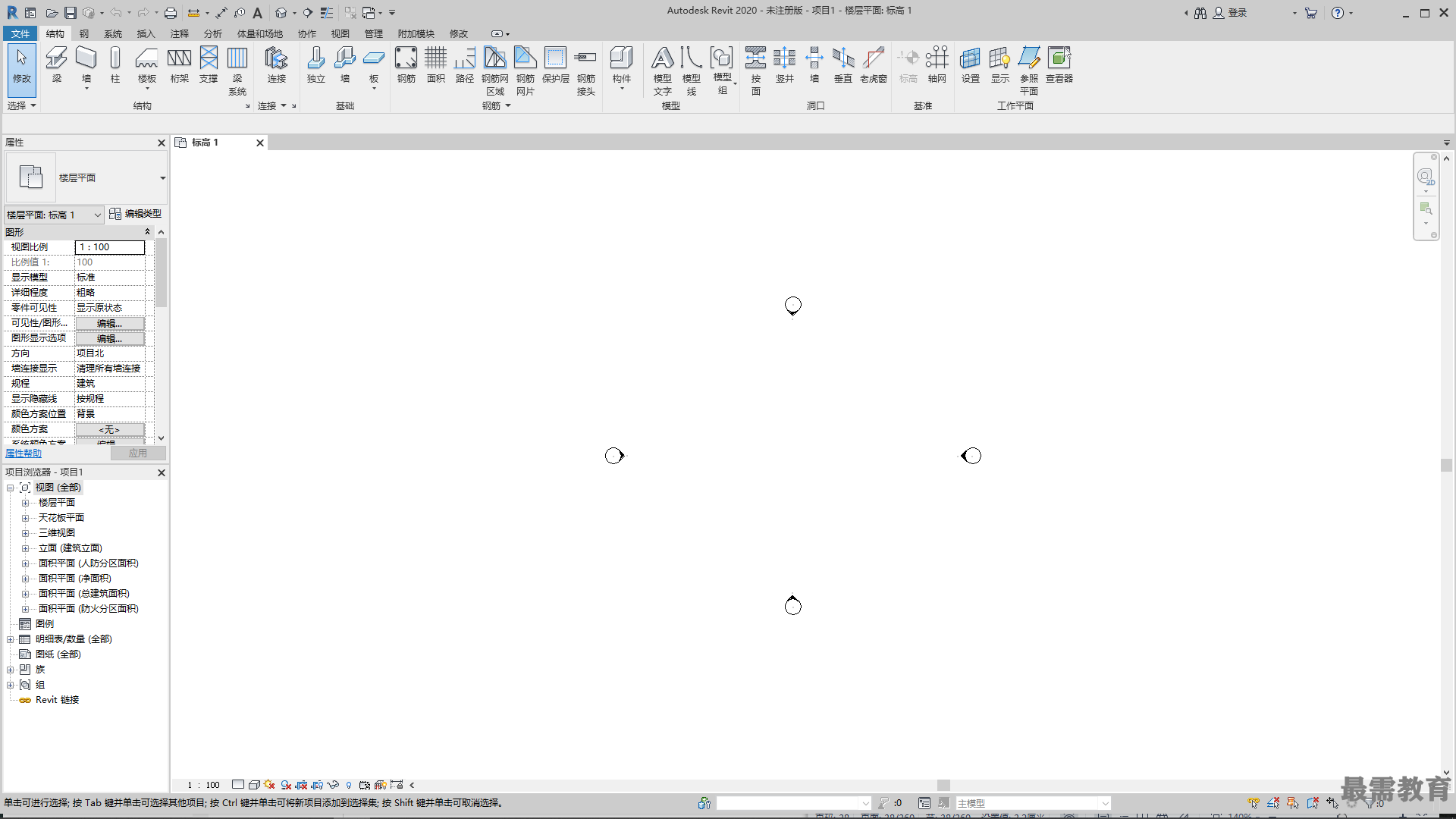Expand the 族 families node
Viewport: 1456px width, 819px height.
pyautogui.click(x=11, y=670)
